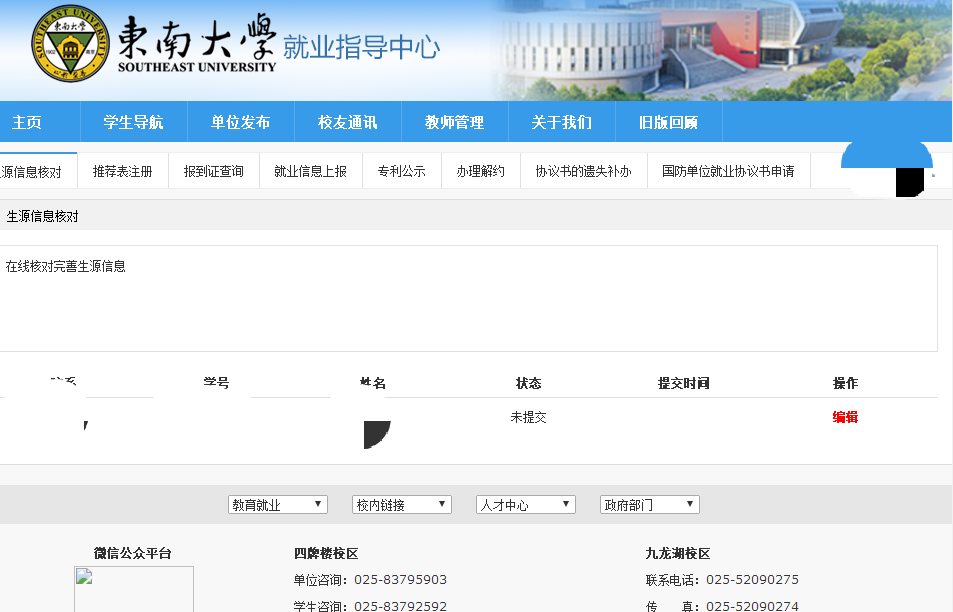The width and height of the screenshot is (953, 612).
Task: Click the red 编辑 link
Action: pos(845,417)
